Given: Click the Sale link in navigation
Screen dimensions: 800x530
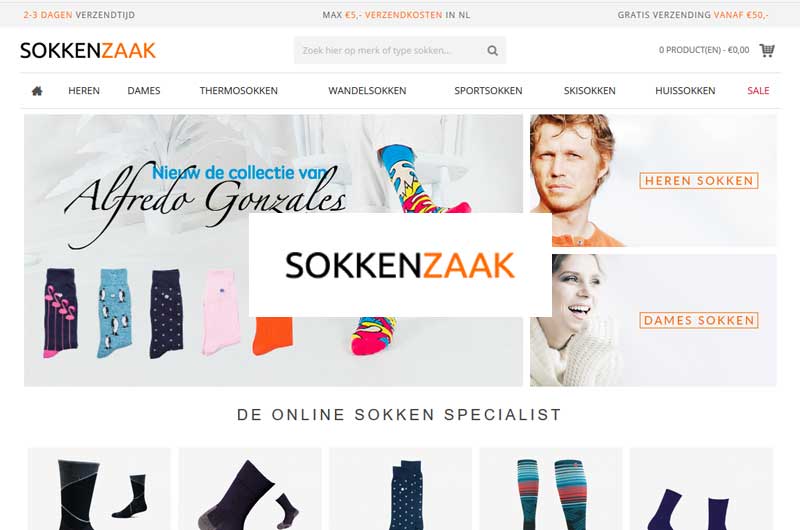Looking at the screenshot, I should pos(758,91).
